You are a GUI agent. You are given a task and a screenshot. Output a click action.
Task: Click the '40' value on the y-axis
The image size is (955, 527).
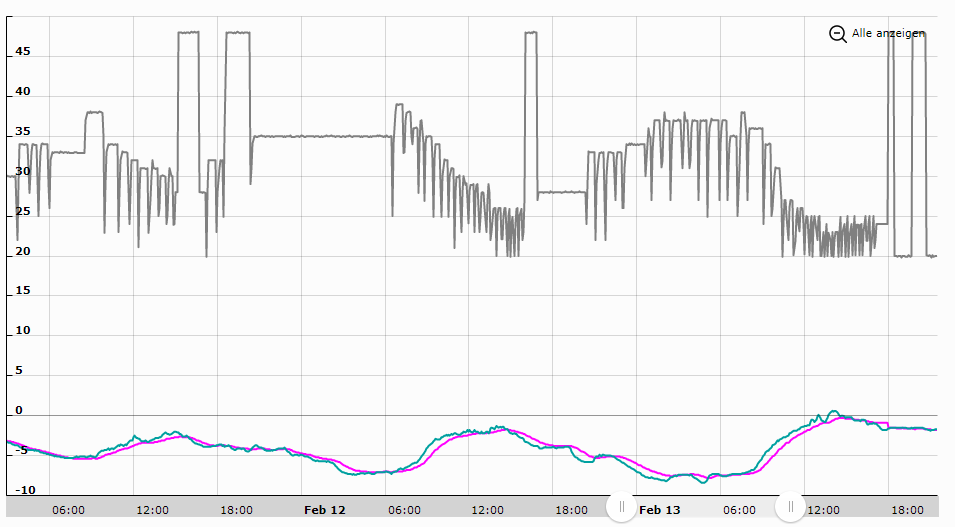click(x=23, y=91)
